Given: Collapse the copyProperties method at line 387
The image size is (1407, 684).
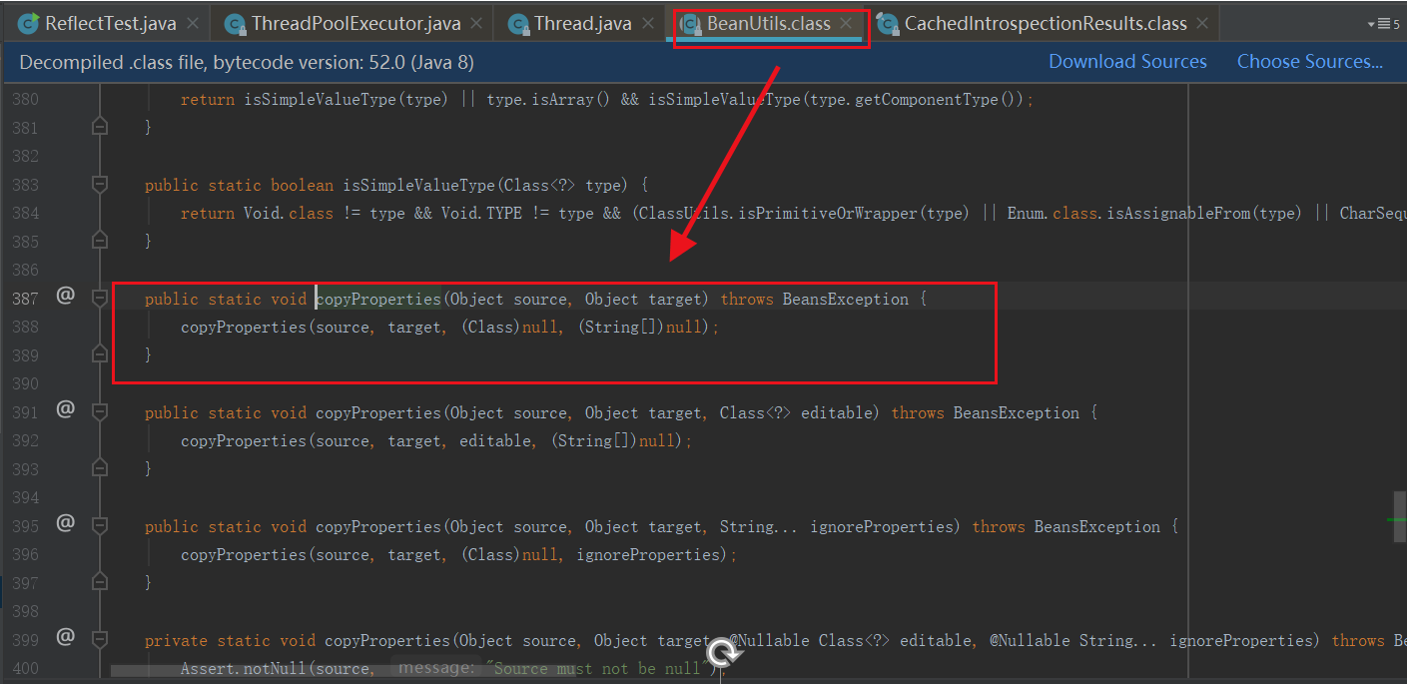Looking at the screenshot, I should [x=99, y=298].
